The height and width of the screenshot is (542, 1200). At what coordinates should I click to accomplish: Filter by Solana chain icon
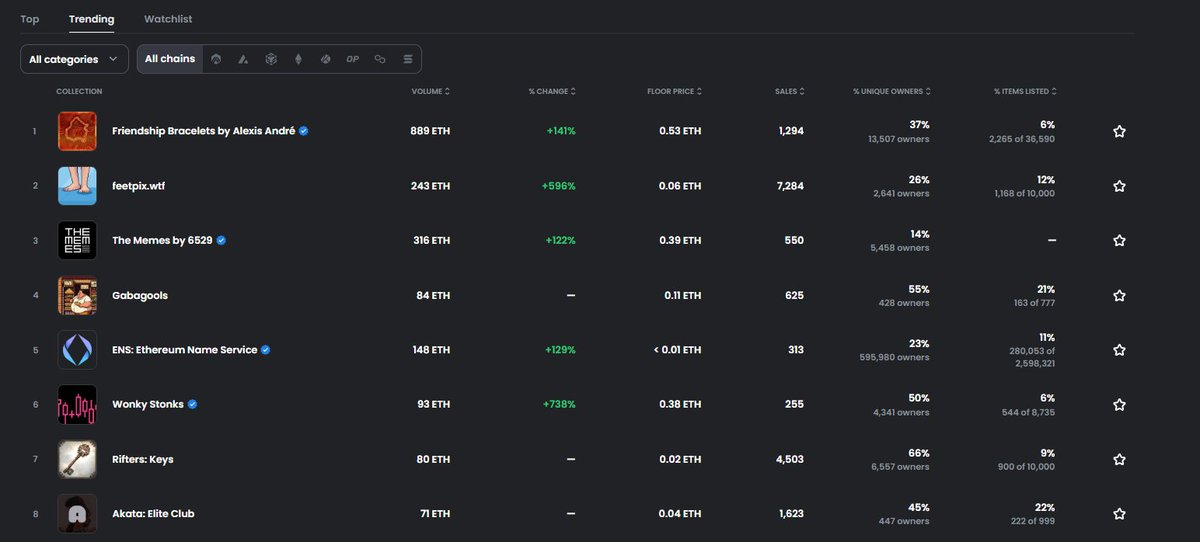pos(407,59)
